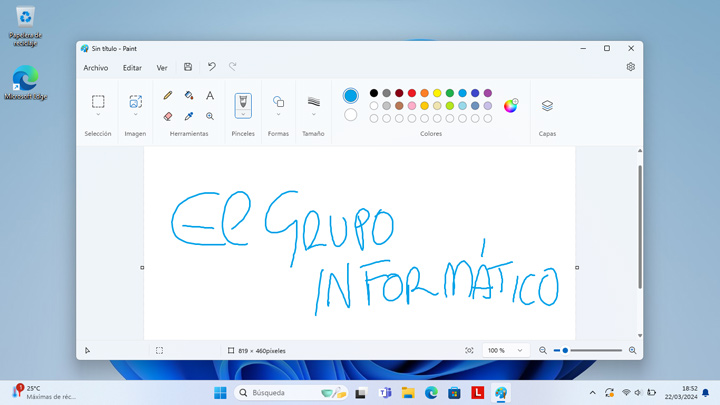Select the Color picker eyedropper tool
Image resolution: width=720 pixels, height=405 pixels.
coord(189,116)
